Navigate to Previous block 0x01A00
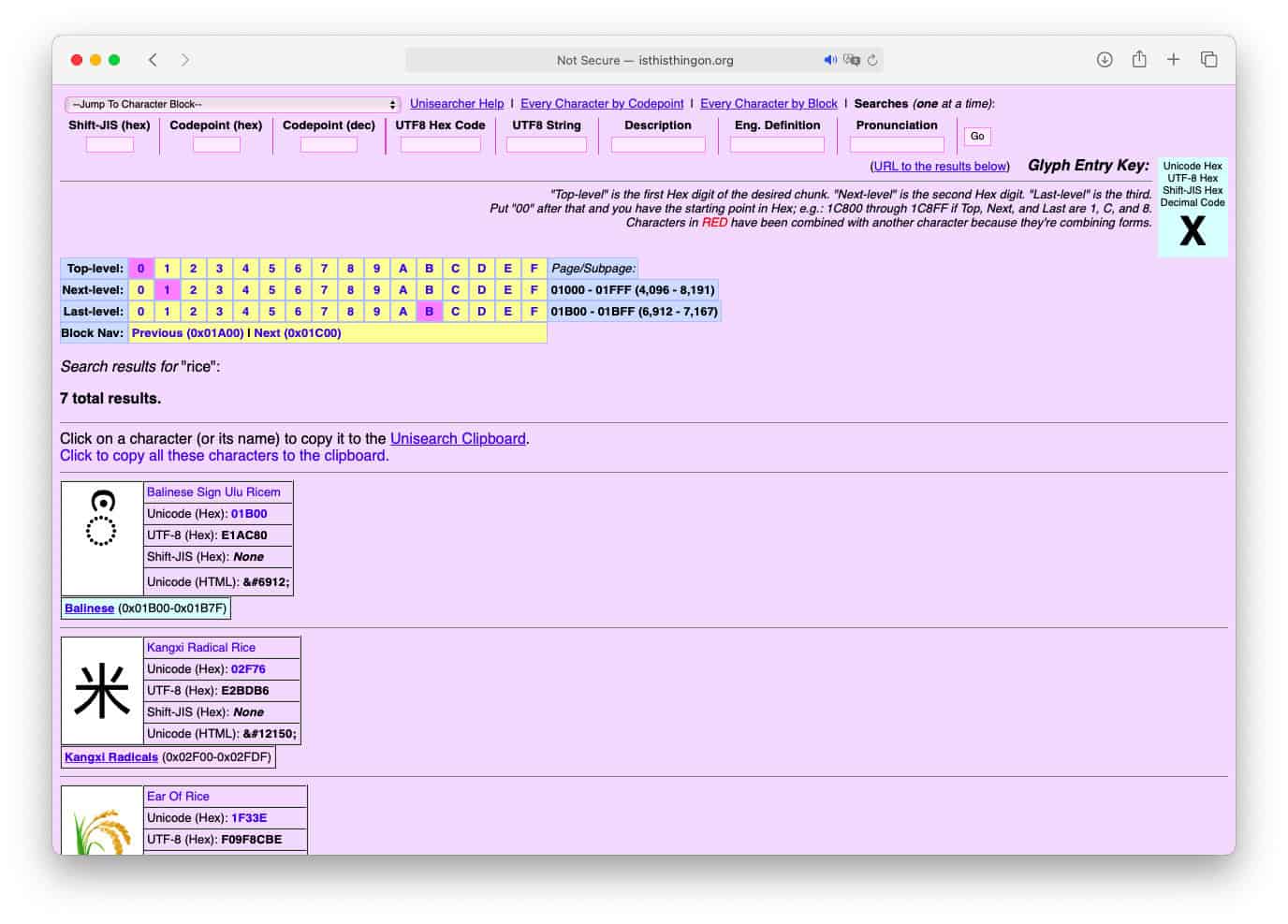Viewport: 1288px width, 924px height. point(187,332)
